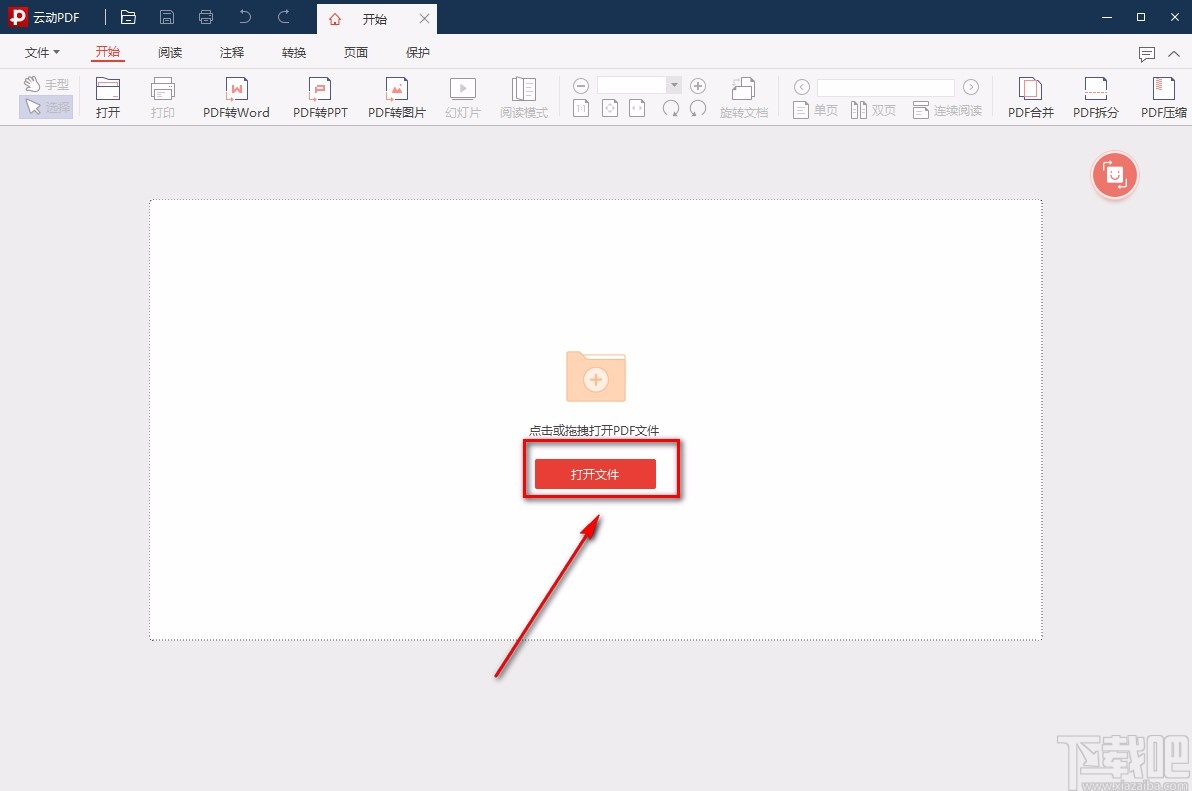Screen dimensions: 1192x791
Task: Click the open folder icon in title bar
Action: [x=128, y=17]
